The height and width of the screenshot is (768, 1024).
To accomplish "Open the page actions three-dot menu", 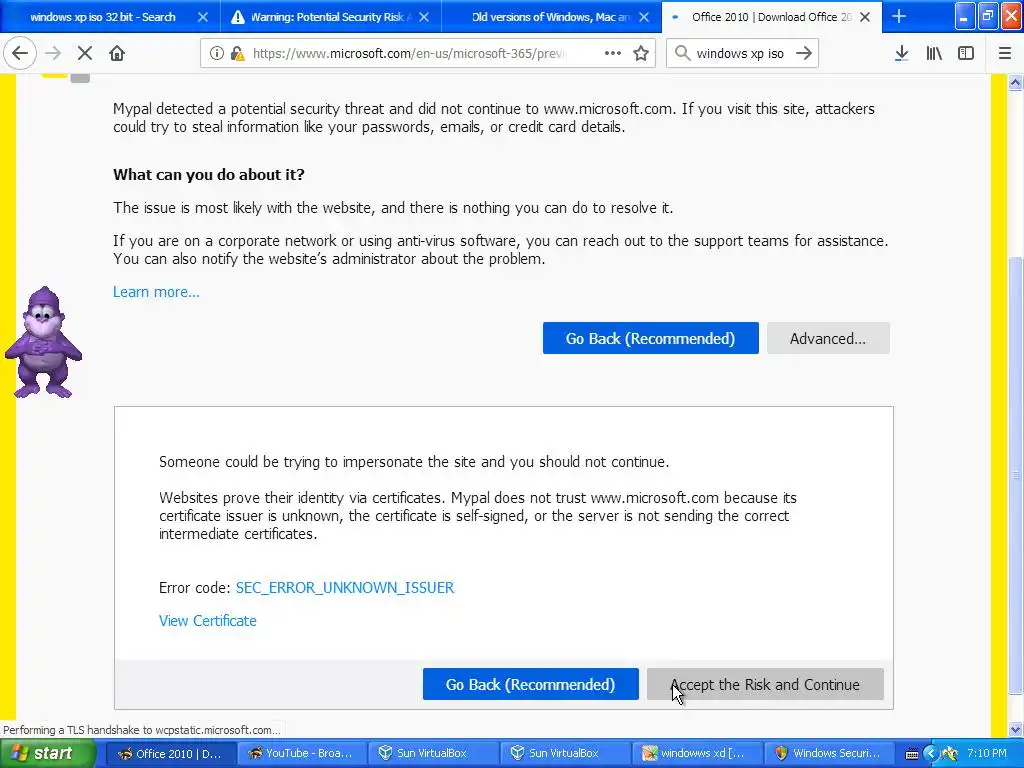I will pos(613,53).
